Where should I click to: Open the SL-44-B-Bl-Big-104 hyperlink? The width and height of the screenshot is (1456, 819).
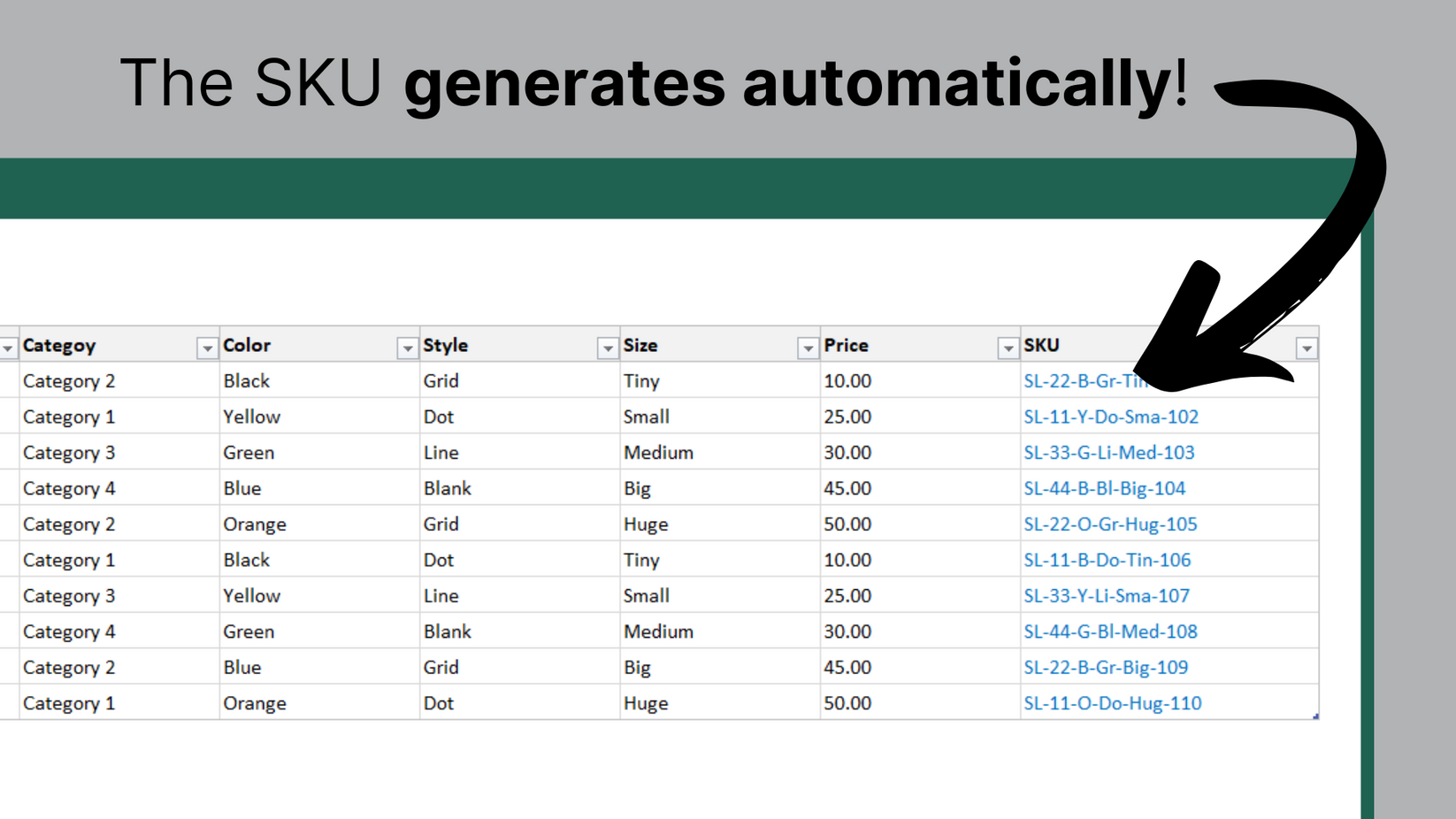(x=1105, y=488)
